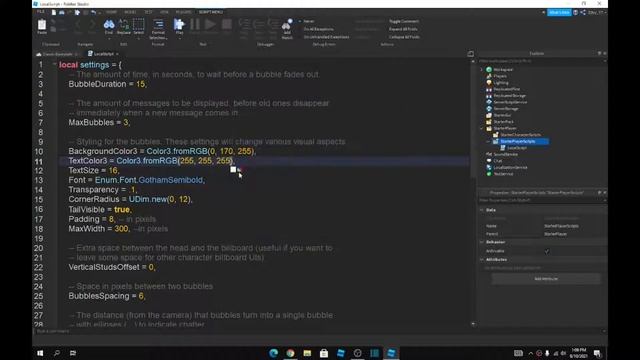Open the Windows Start menu
Image resolution: width=640 pixels, height=360 pixels.
coord(40,353)
